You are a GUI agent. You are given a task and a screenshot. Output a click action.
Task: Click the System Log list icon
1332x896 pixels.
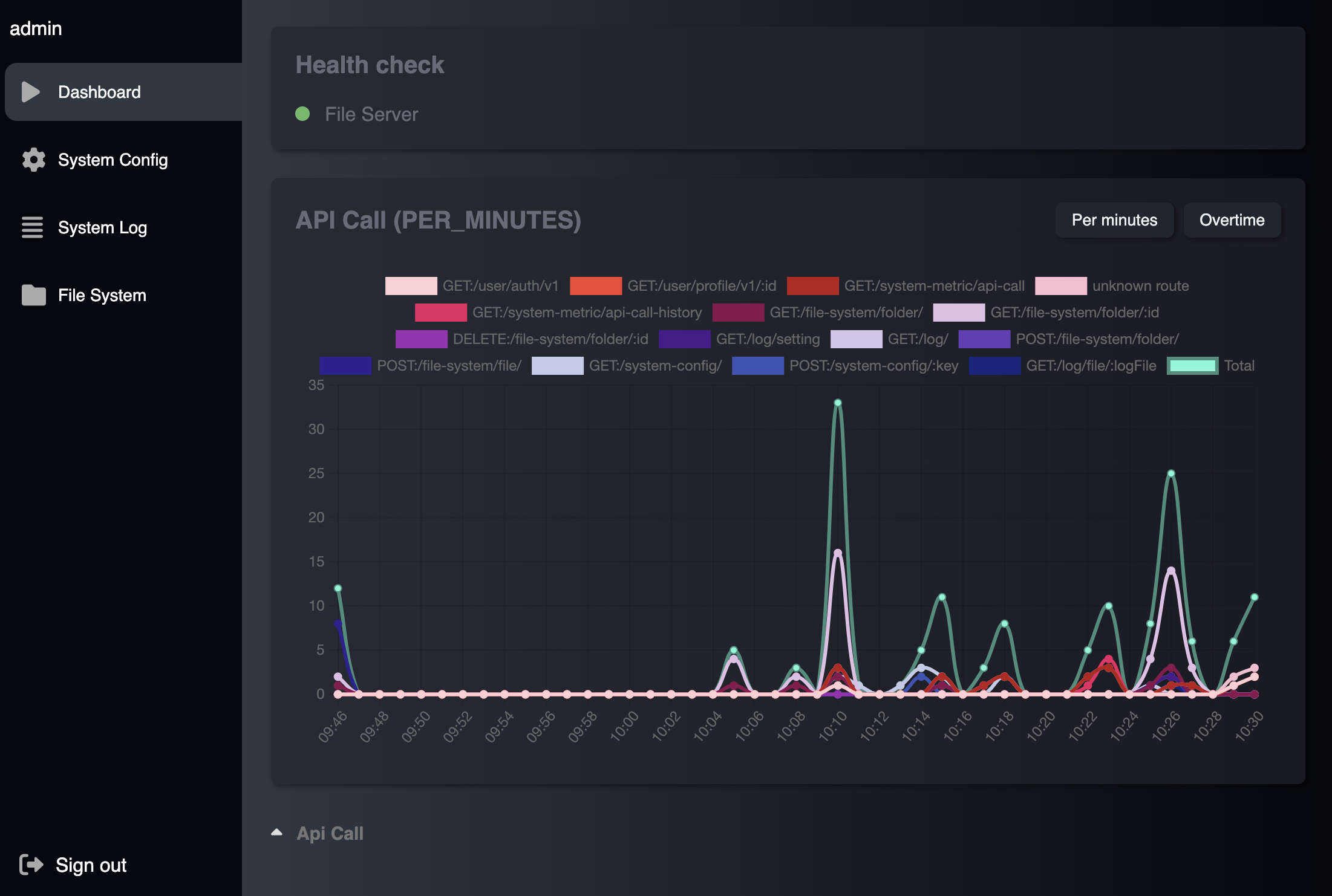[32, 227]
